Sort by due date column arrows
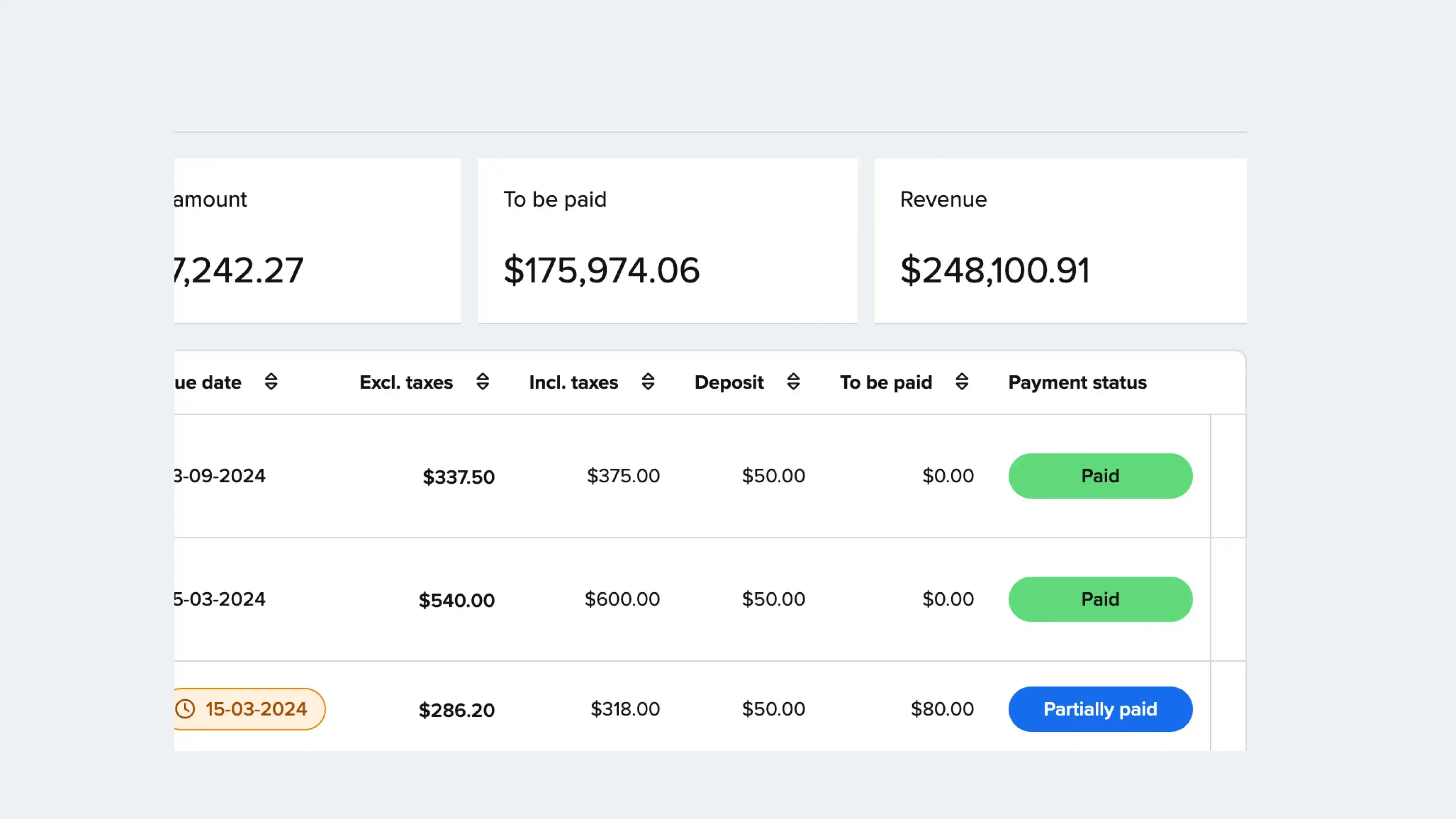Image resolution: width=1456 pixels, height=819 pixels. pyautogui.click(x=271, y=382)
